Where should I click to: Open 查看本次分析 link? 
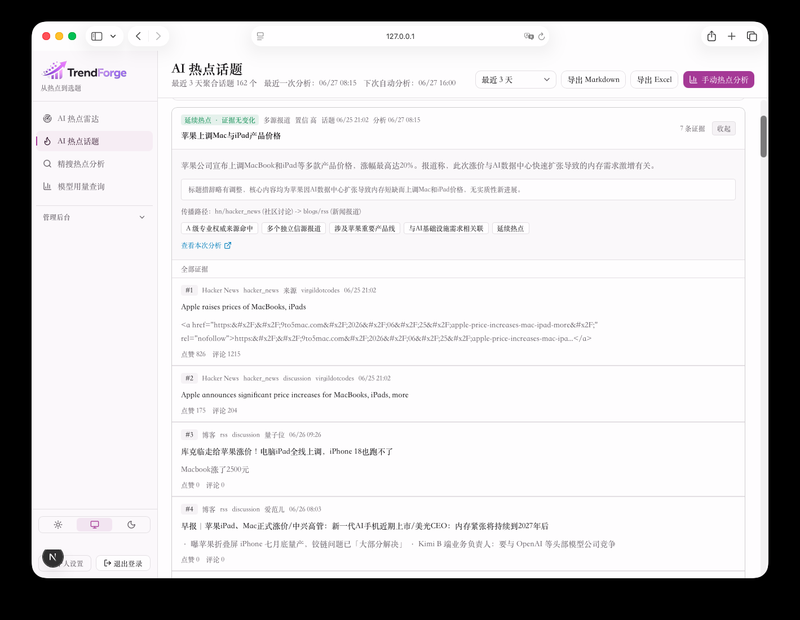(x=201, y=245)
